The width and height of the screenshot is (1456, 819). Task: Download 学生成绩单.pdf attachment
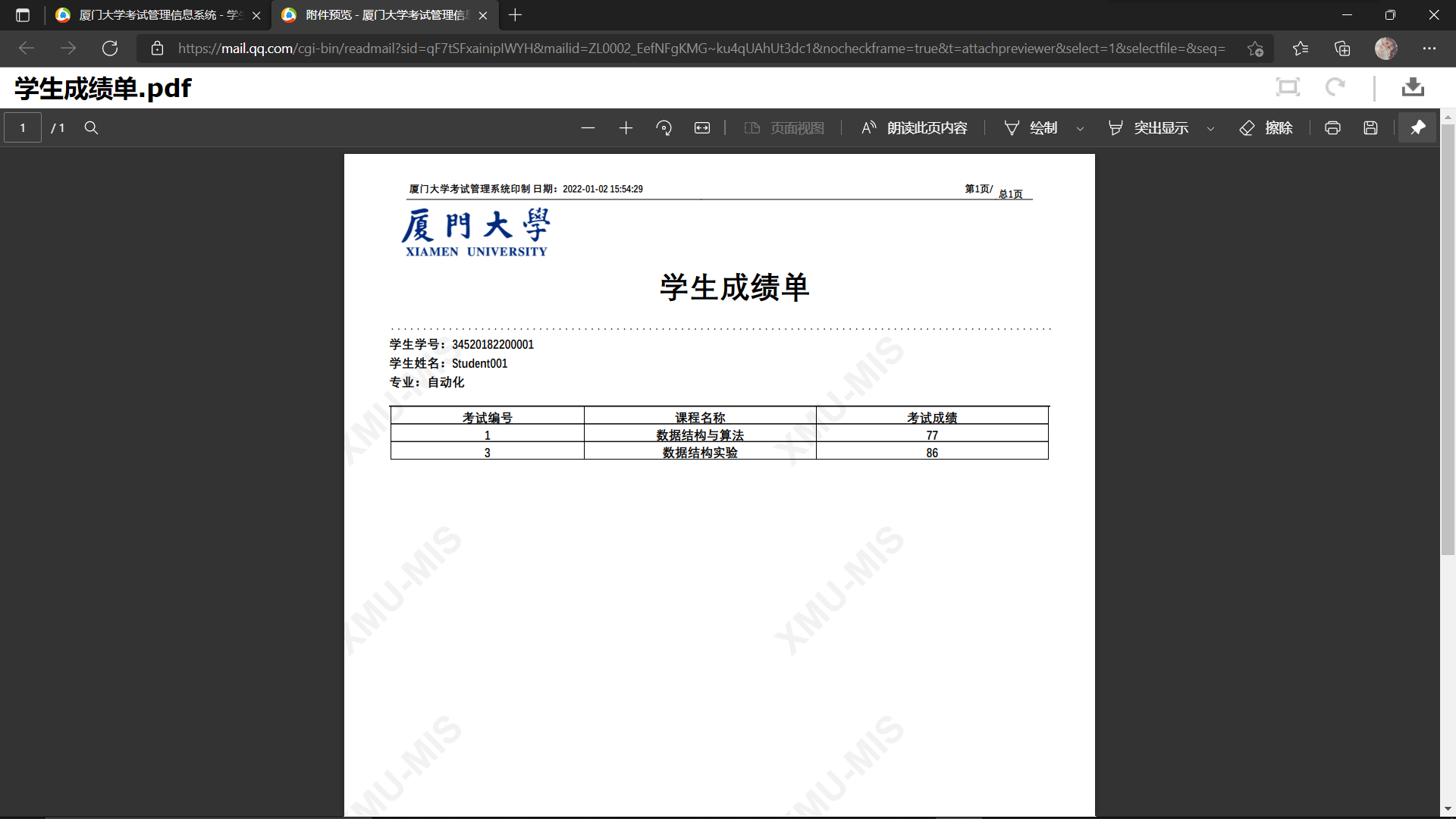(x=1412, y=87)
